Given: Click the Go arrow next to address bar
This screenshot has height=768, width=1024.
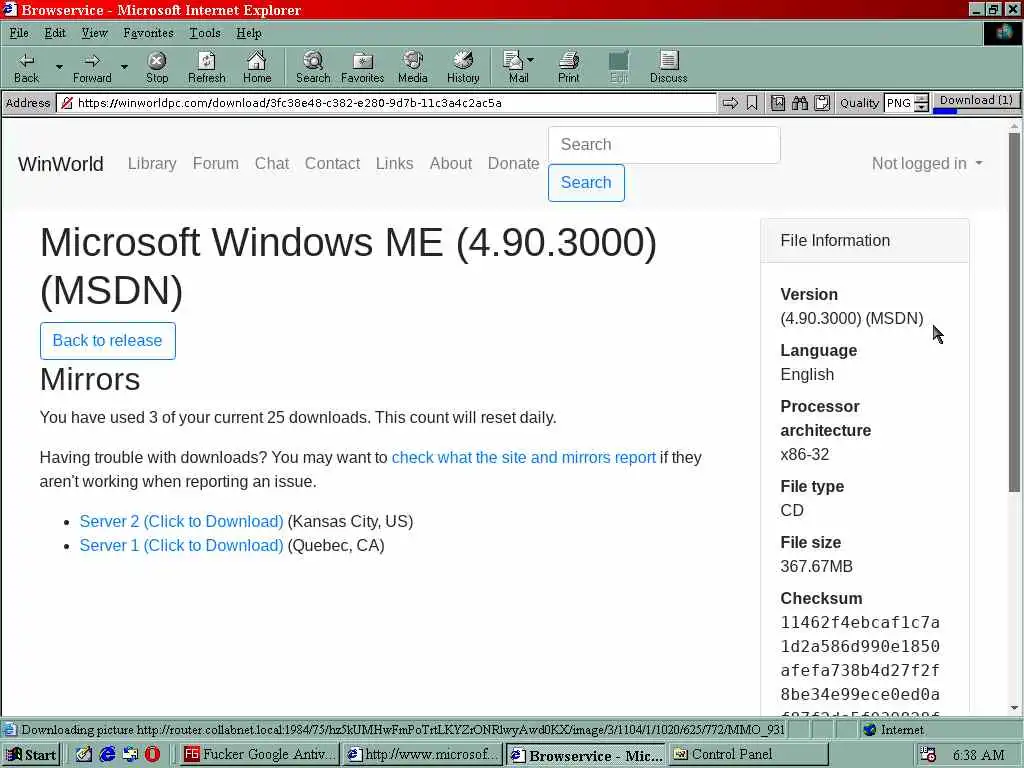Looking at the screenshot, I should (730, 103).
